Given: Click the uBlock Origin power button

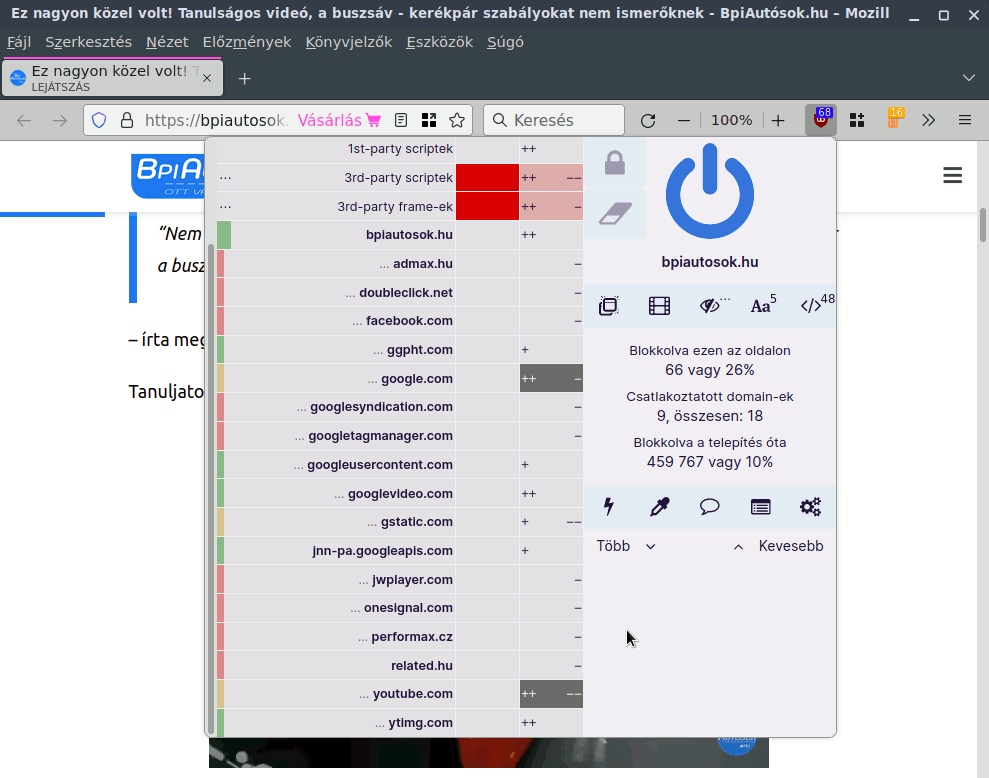Looking at the screenshot, I should [710, 191].
